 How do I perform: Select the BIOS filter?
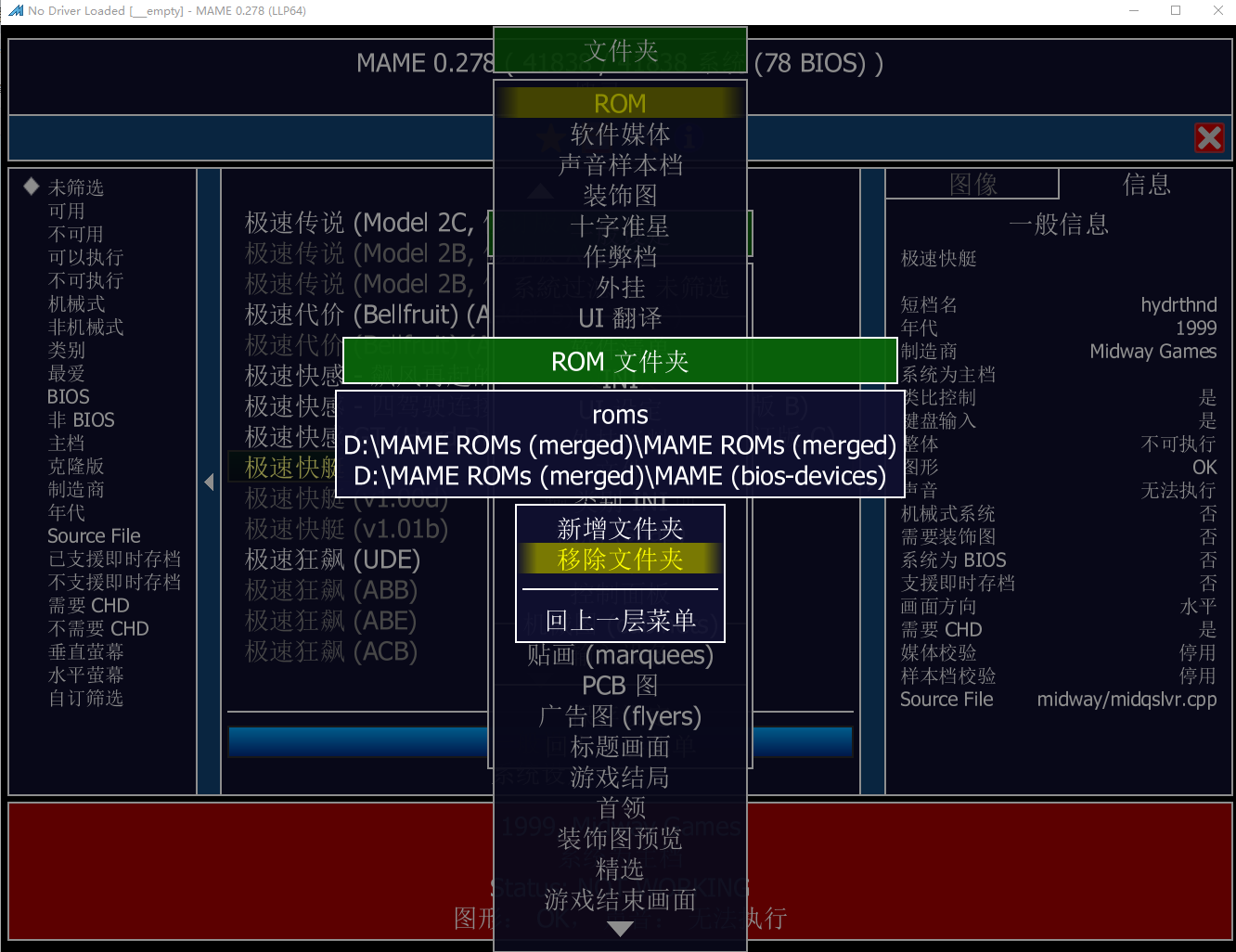[69, 396]
